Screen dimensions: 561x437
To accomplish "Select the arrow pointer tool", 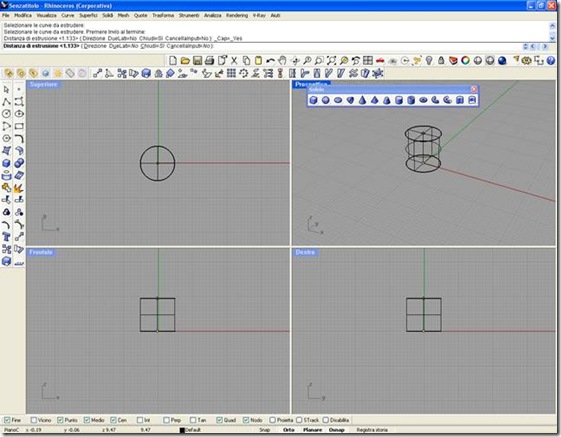I will (6, 89).
